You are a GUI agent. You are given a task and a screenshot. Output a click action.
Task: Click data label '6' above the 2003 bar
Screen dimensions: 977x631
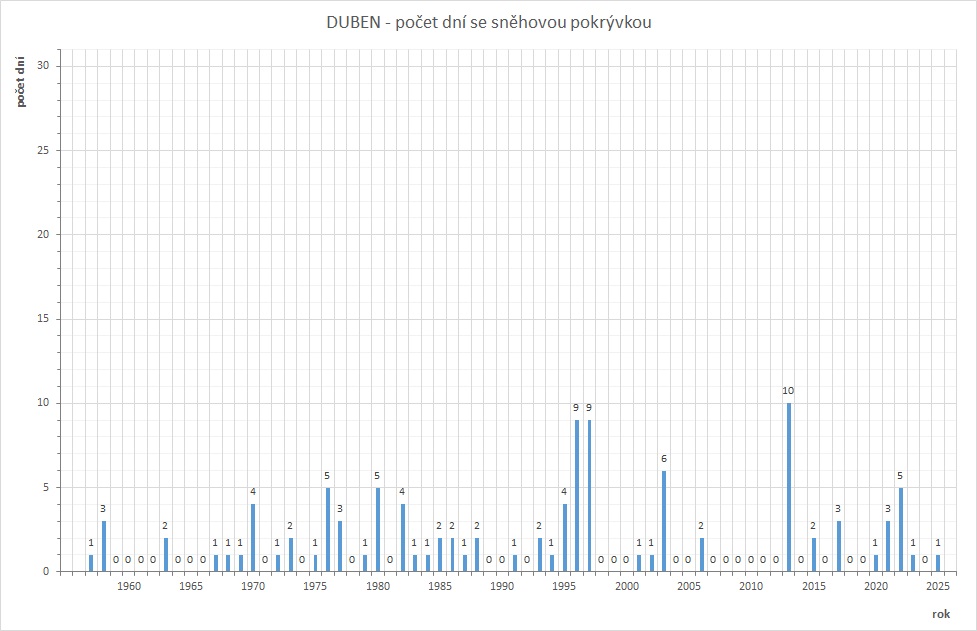tap(664, 458)
